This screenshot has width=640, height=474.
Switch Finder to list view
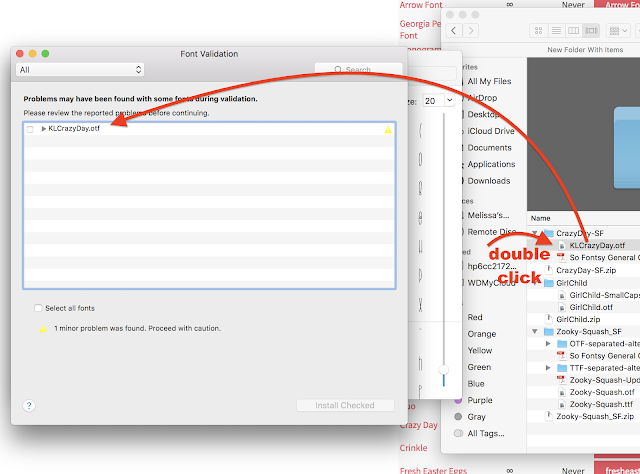click(x=556, y=31)
